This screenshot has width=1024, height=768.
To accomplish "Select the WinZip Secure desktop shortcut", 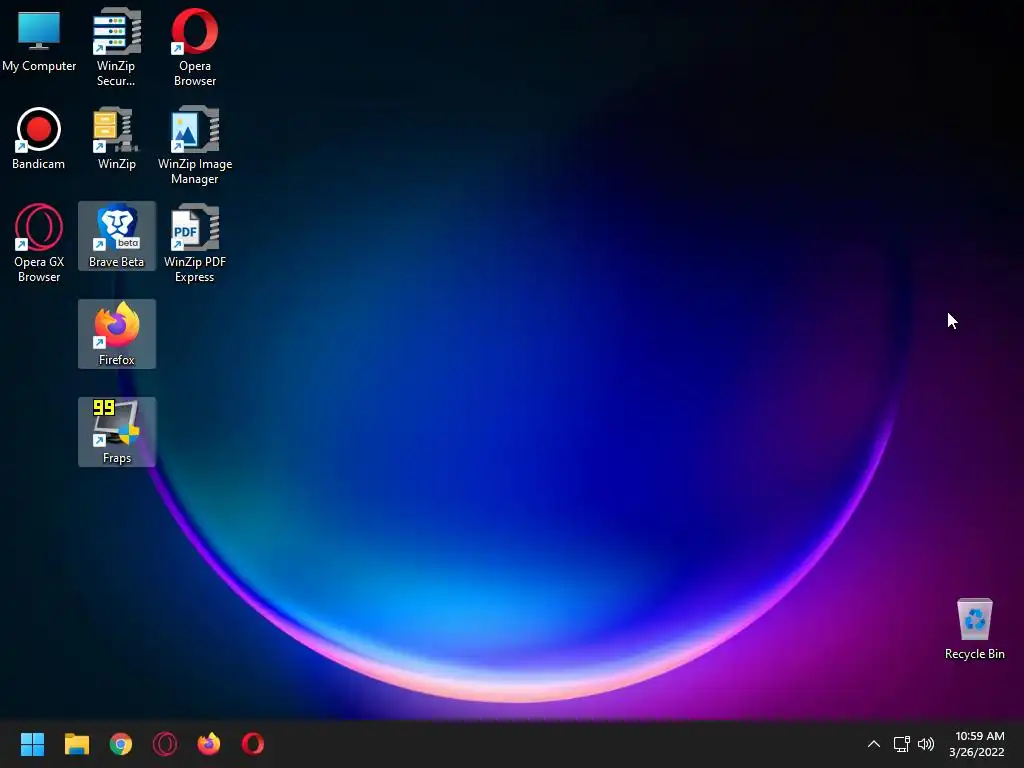I will click(x=116, y=47).
